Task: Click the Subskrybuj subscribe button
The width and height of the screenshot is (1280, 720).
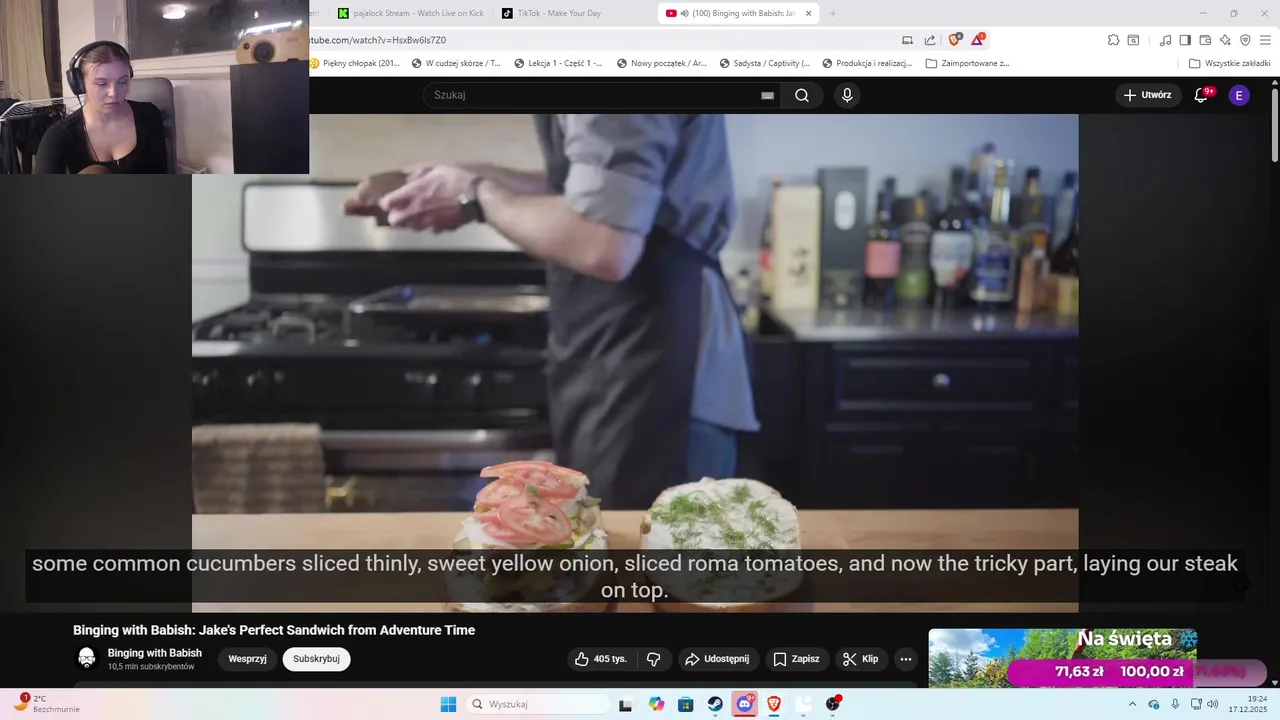Action: 316,659
